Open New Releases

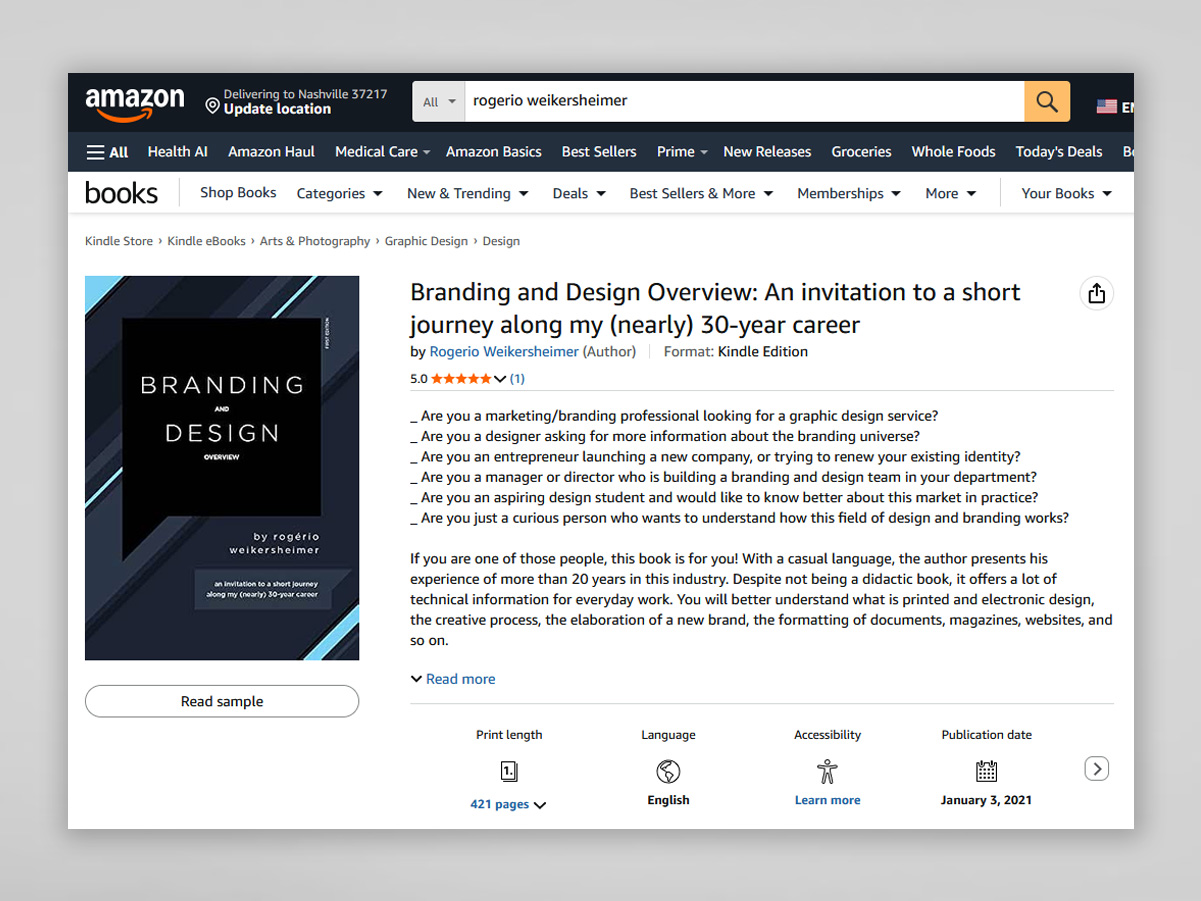coord(767,152)
